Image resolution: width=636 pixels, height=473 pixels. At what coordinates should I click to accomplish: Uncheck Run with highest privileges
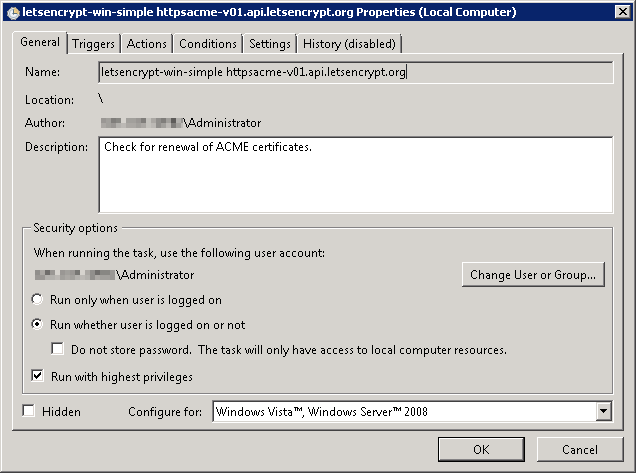[37, 376]
